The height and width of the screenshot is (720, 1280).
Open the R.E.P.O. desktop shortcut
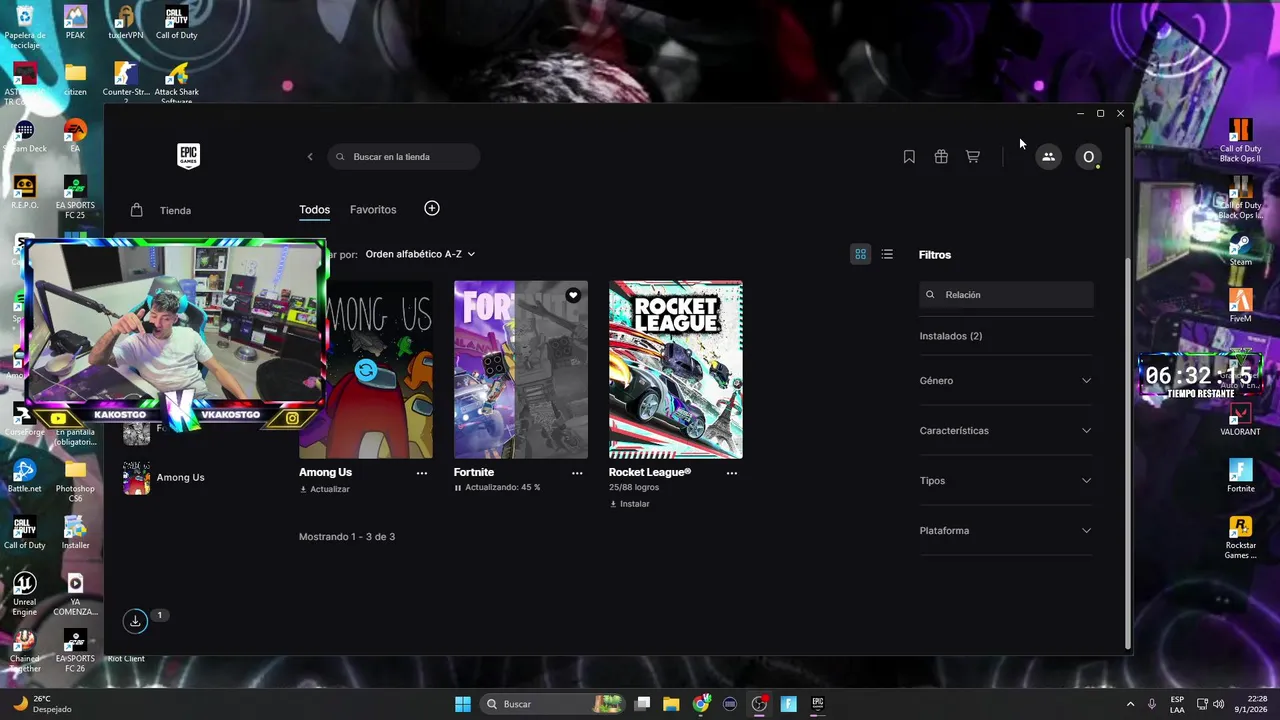coord(24,192)
